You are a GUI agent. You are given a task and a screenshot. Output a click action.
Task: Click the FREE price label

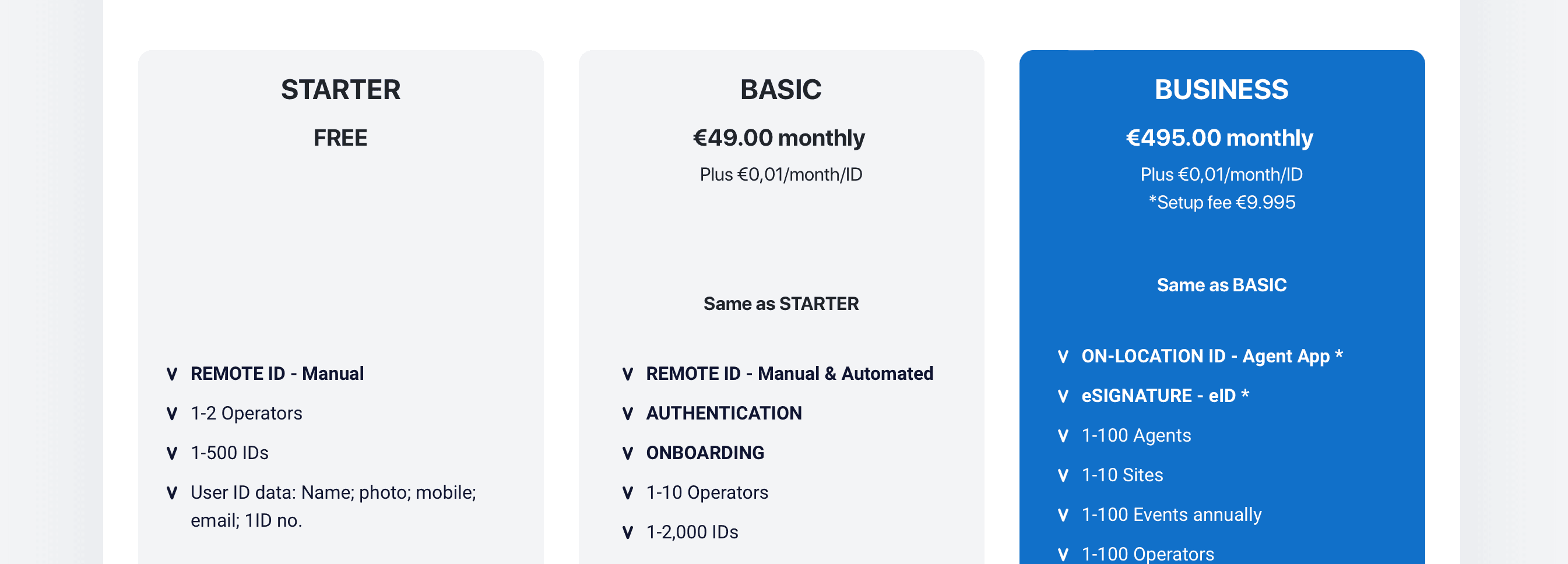click(x=340, y=138)
